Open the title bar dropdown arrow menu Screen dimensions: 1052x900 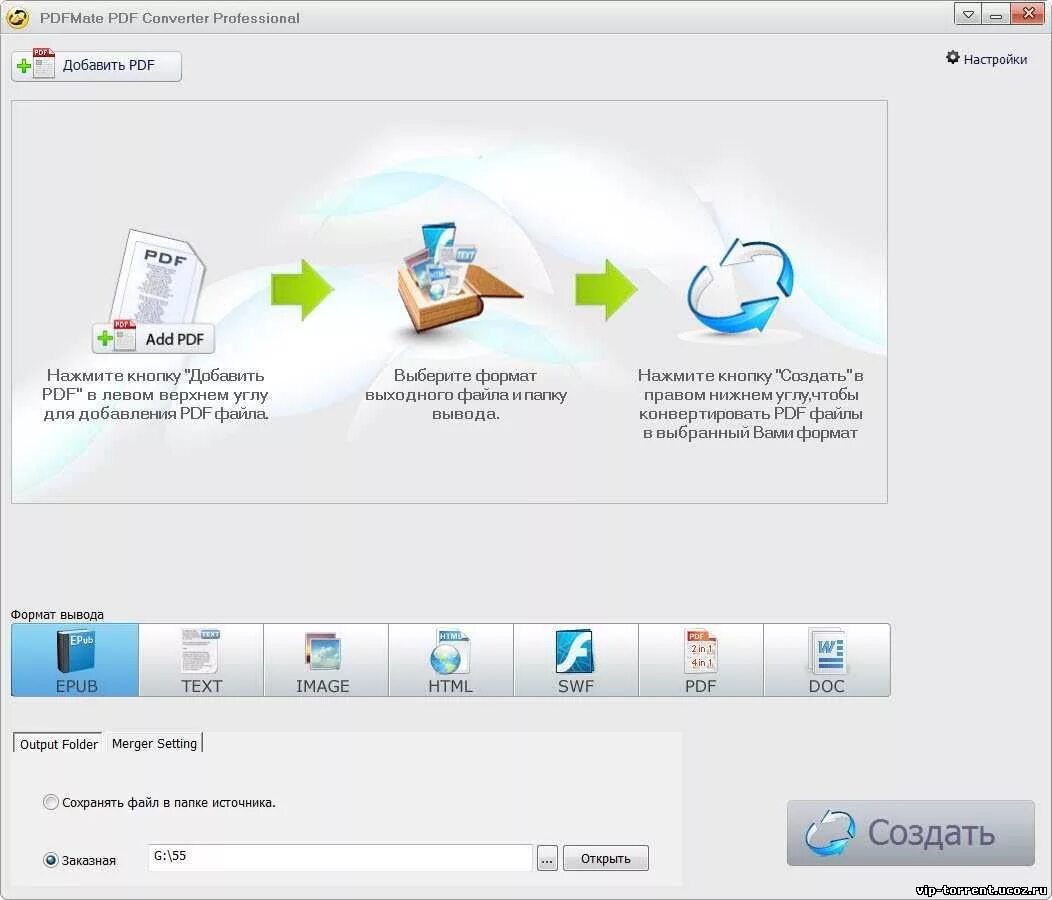(x=967, y=14)
